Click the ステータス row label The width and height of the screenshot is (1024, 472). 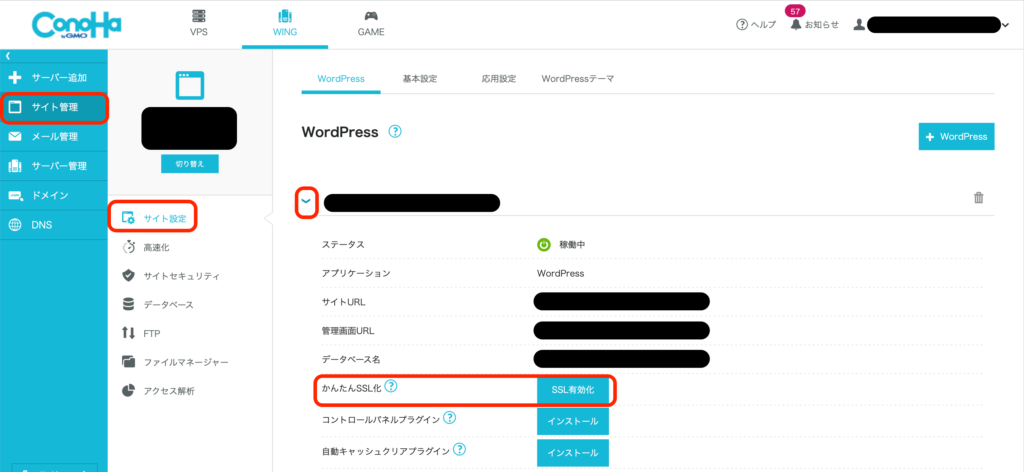pyautogui.click(x=343, y=245)
